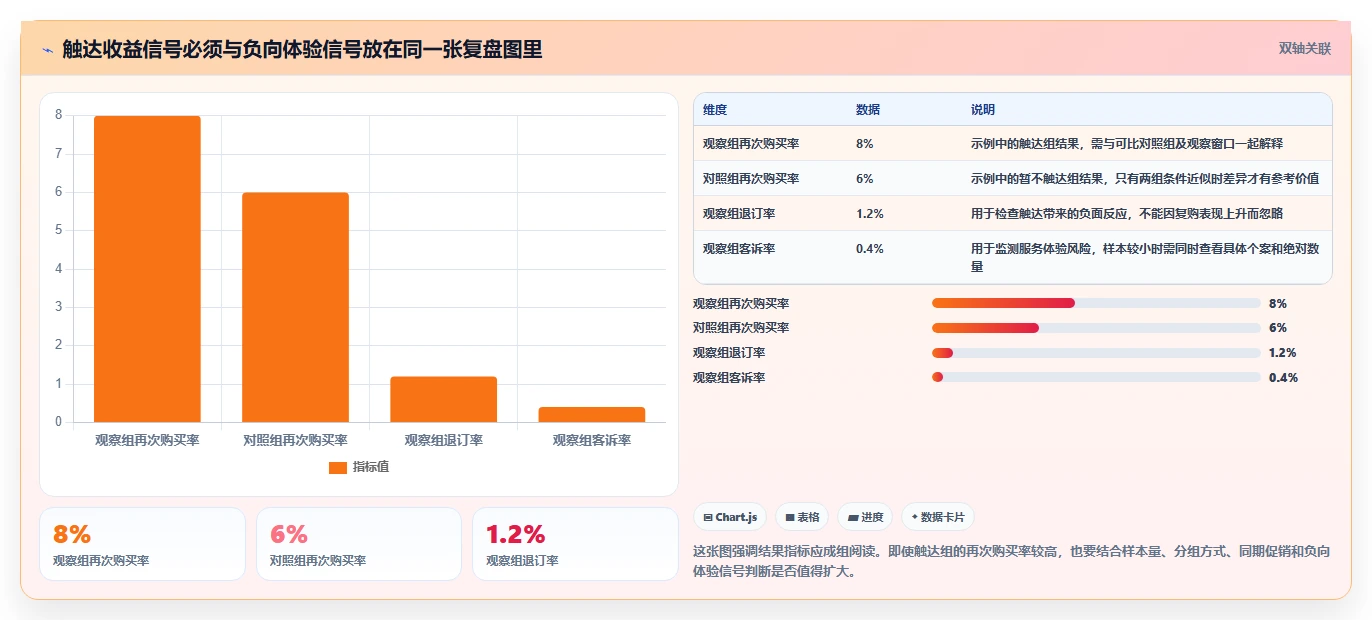Click the chart bar for 观察组退订率
Image resolution: width=1372 pixels, height=620 pixels.
[443, 399]
